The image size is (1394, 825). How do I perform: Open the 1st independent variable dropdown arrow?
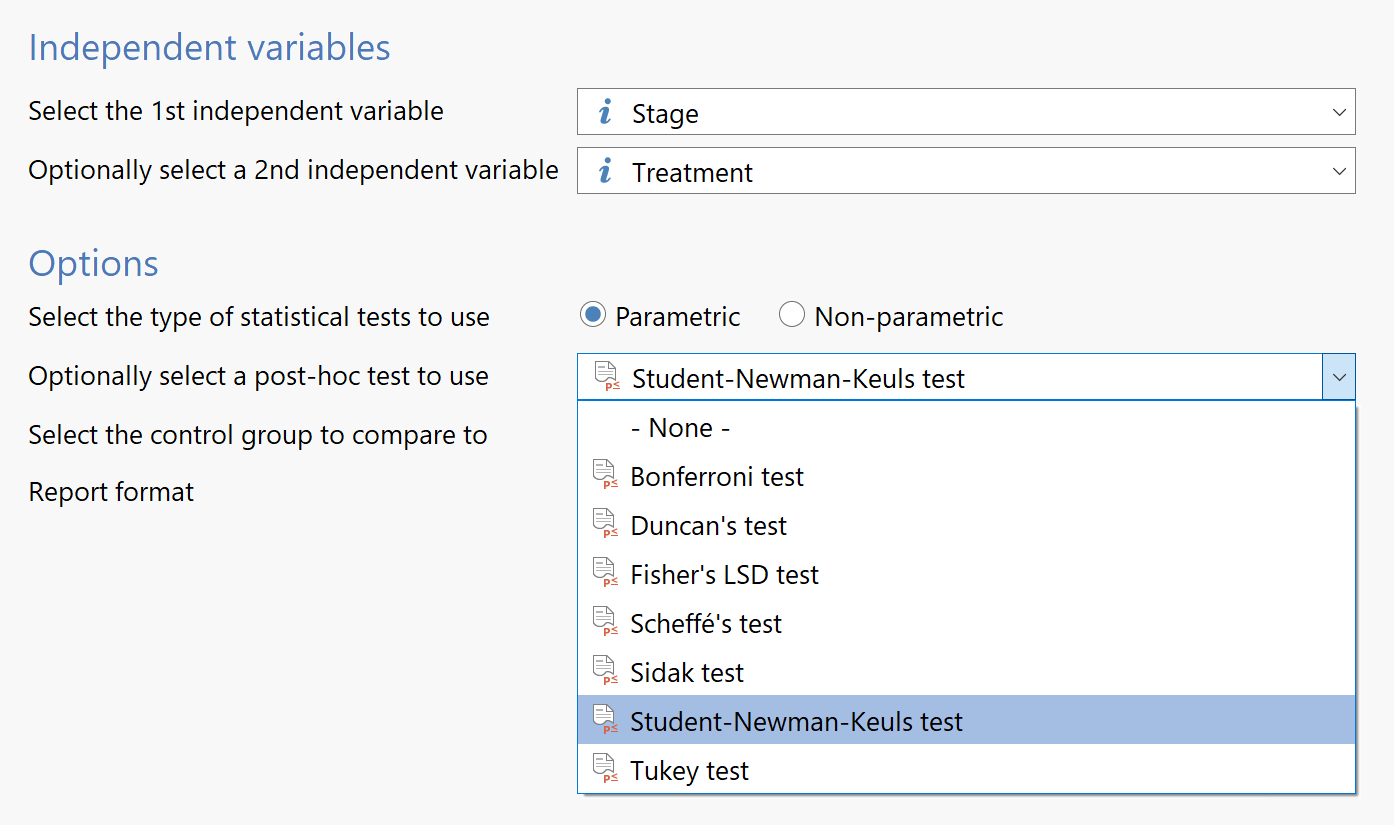point(1339,112)
